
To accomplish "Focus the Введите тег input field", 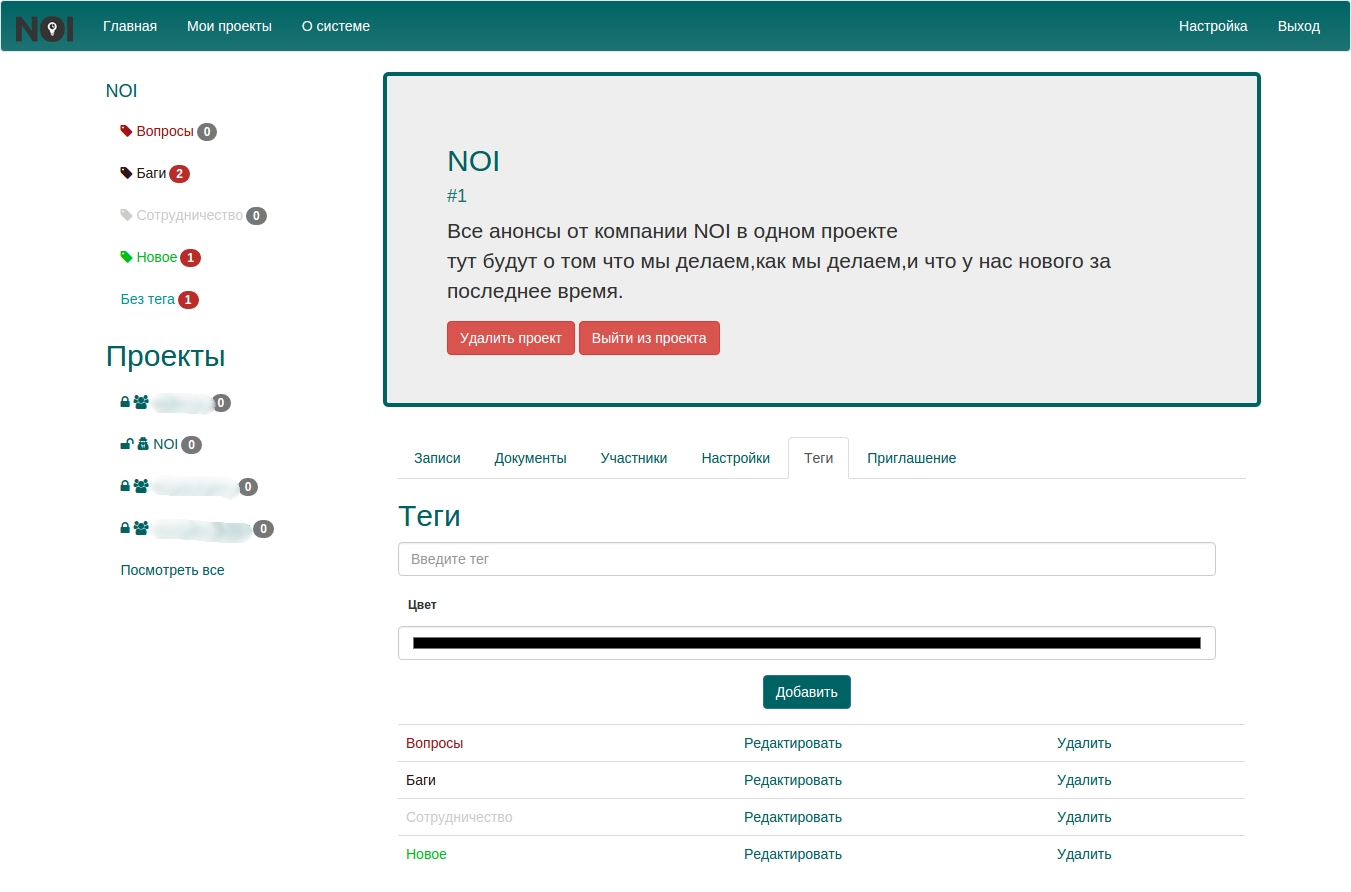I will 807,559.
